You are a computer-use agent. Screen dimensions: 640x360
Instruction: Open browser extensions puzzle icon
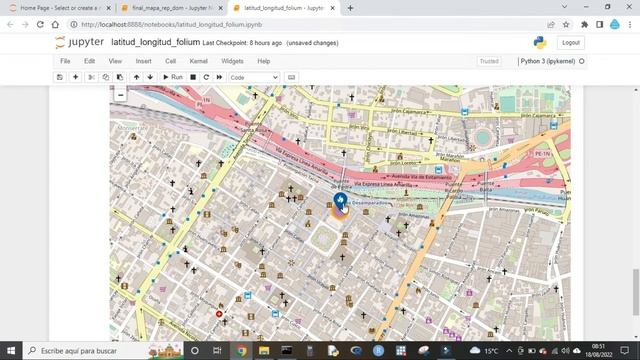click(584, 24)
